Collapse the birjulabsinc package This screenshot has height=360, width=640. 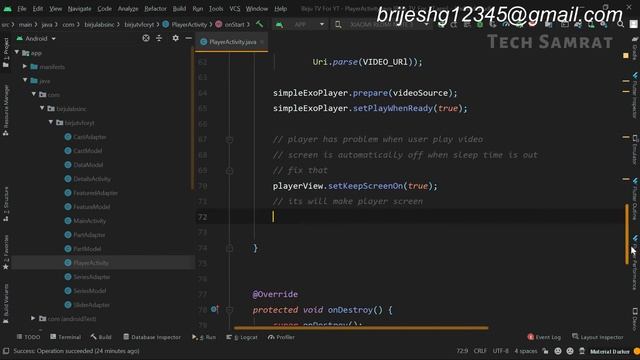pyautogui.click(x=42, y=109)
